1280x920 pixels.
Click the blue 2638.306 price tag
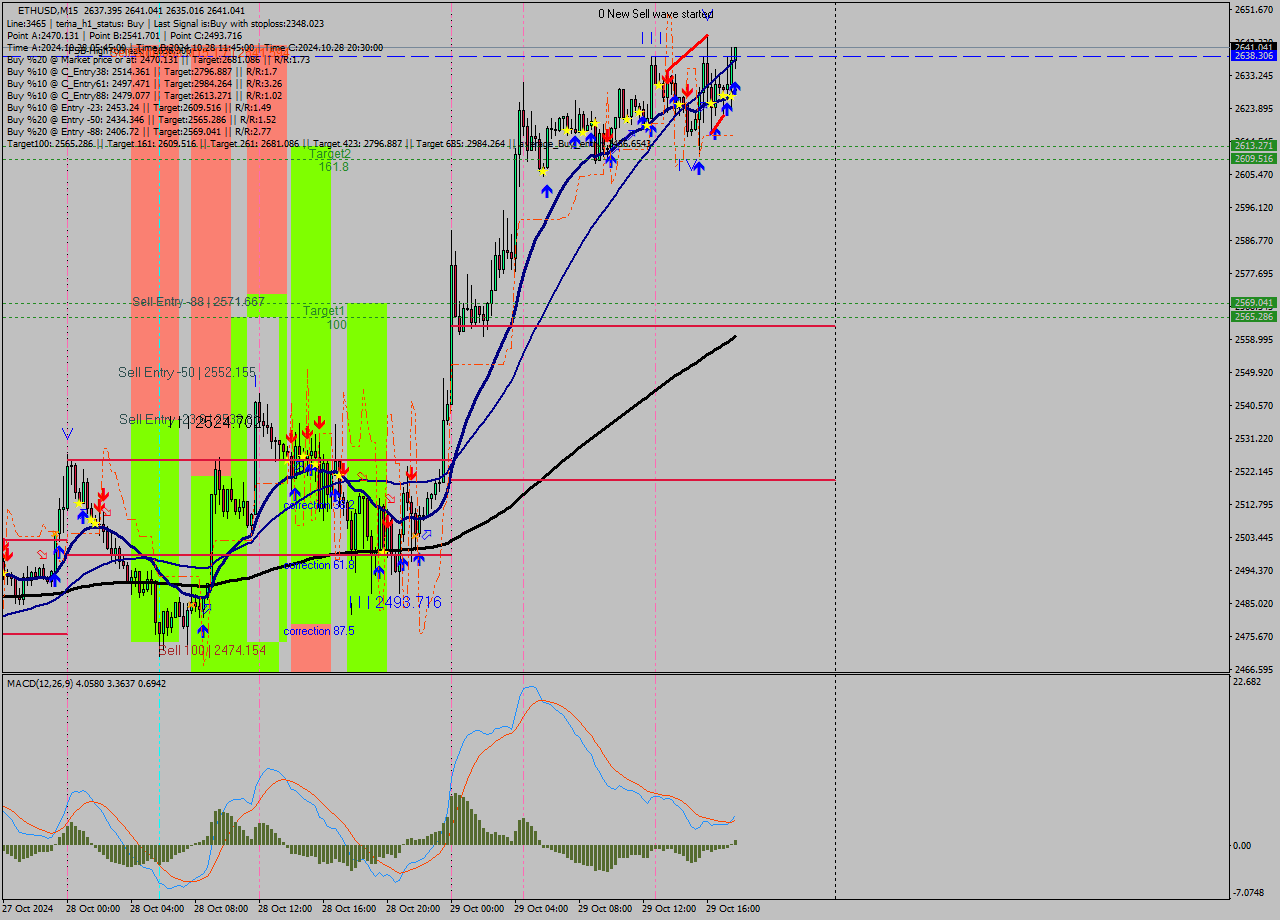1253,57
